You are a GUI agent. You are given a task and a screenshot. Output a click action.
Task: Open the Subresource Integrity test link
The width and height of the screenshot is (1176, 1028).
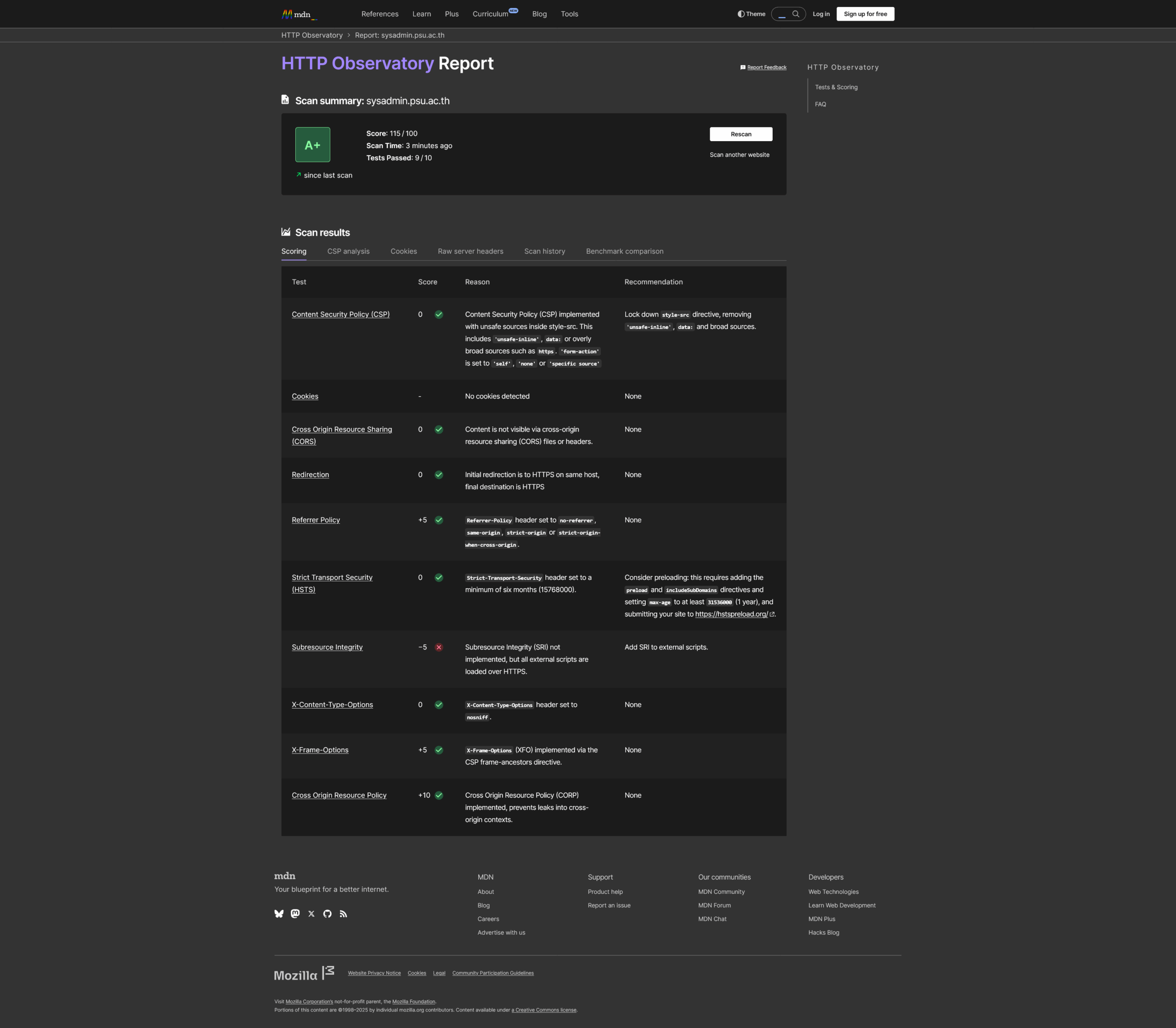327,647
